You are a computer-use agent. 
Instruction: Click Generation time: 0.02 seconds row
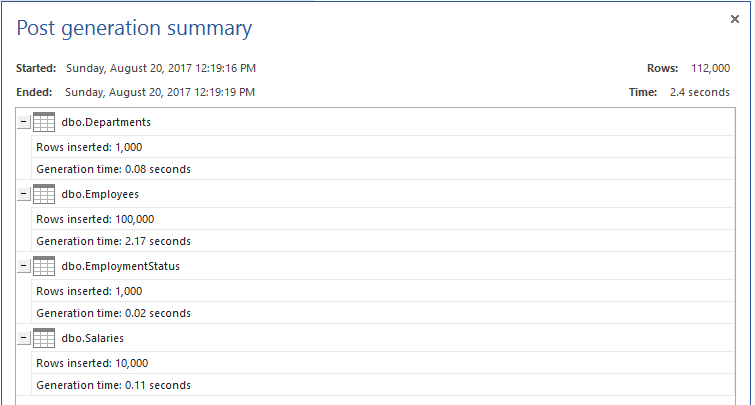tap(113, 313)
